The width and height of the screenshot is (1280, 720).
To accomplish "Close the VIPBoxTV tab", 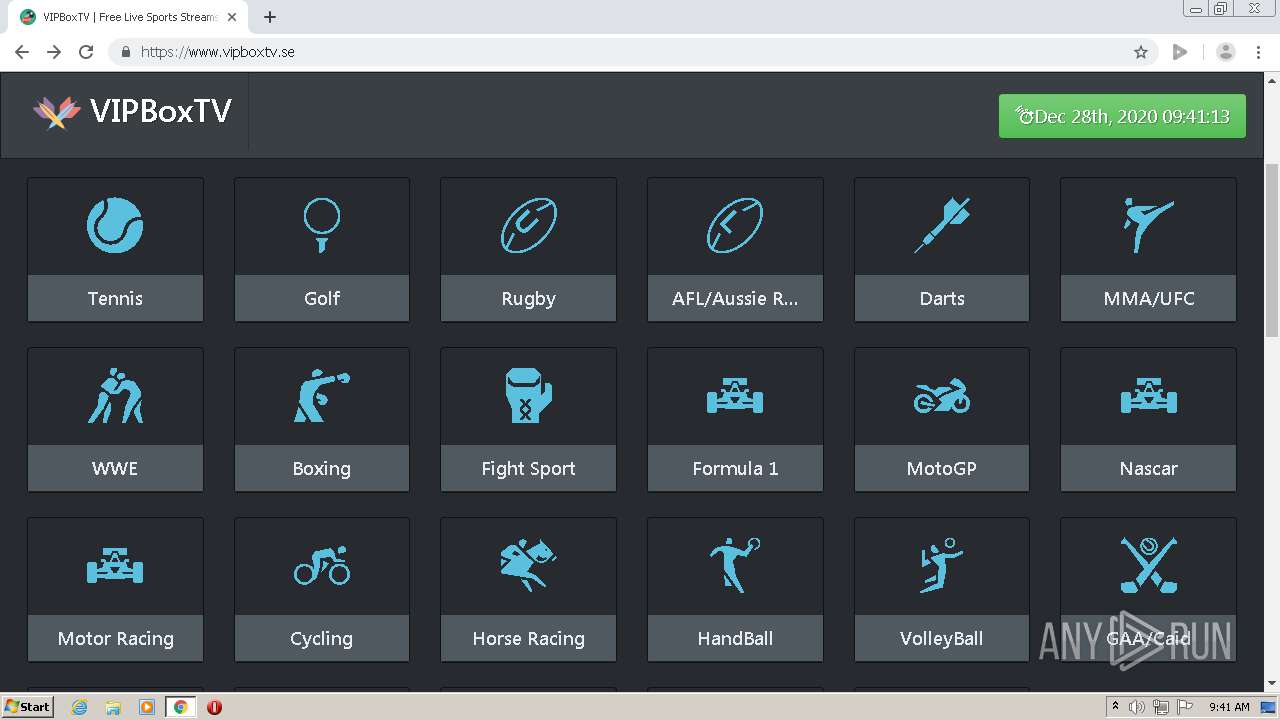I will click(232, 17).
